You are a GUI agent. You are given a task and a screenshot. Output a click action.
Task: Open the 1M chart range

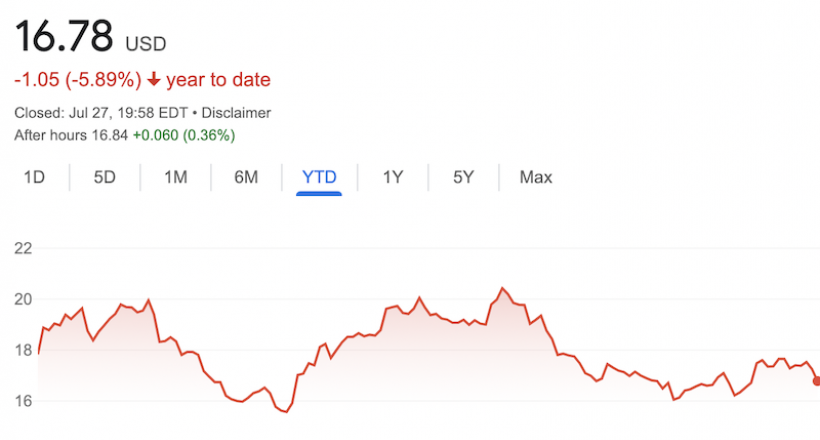[176, 177]
